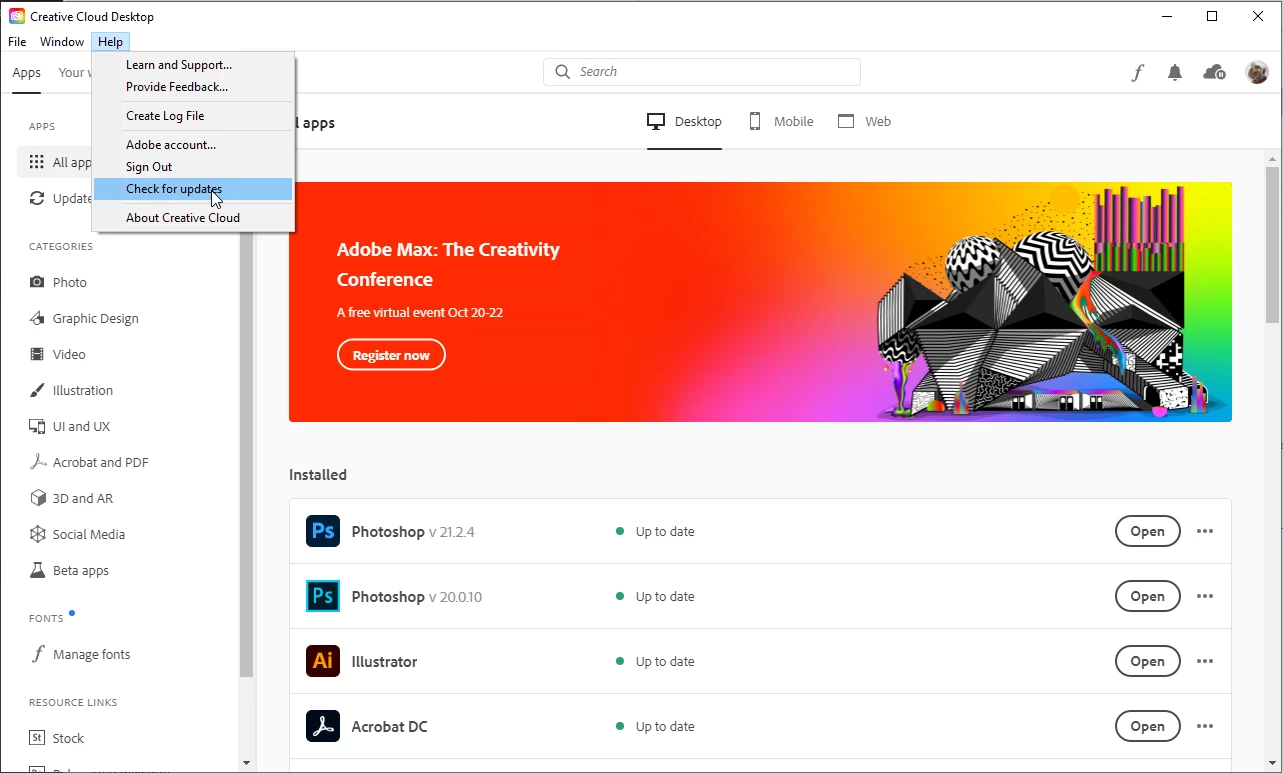Open Acrobat DC
This screenshot has width=1283, height=773.
(x=1148, y=726)
